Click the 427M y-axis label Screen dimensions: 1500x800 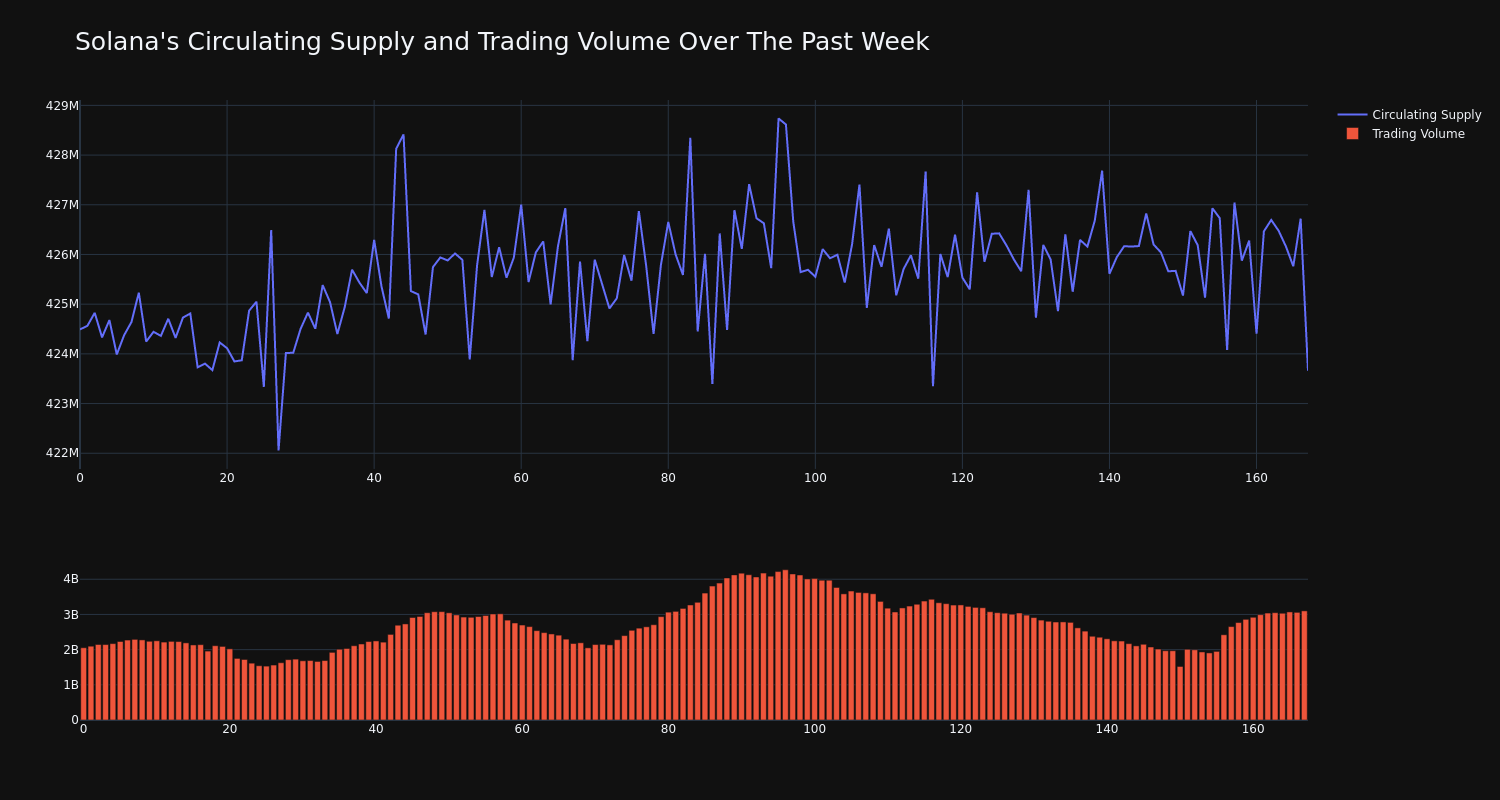pos(62,205)
